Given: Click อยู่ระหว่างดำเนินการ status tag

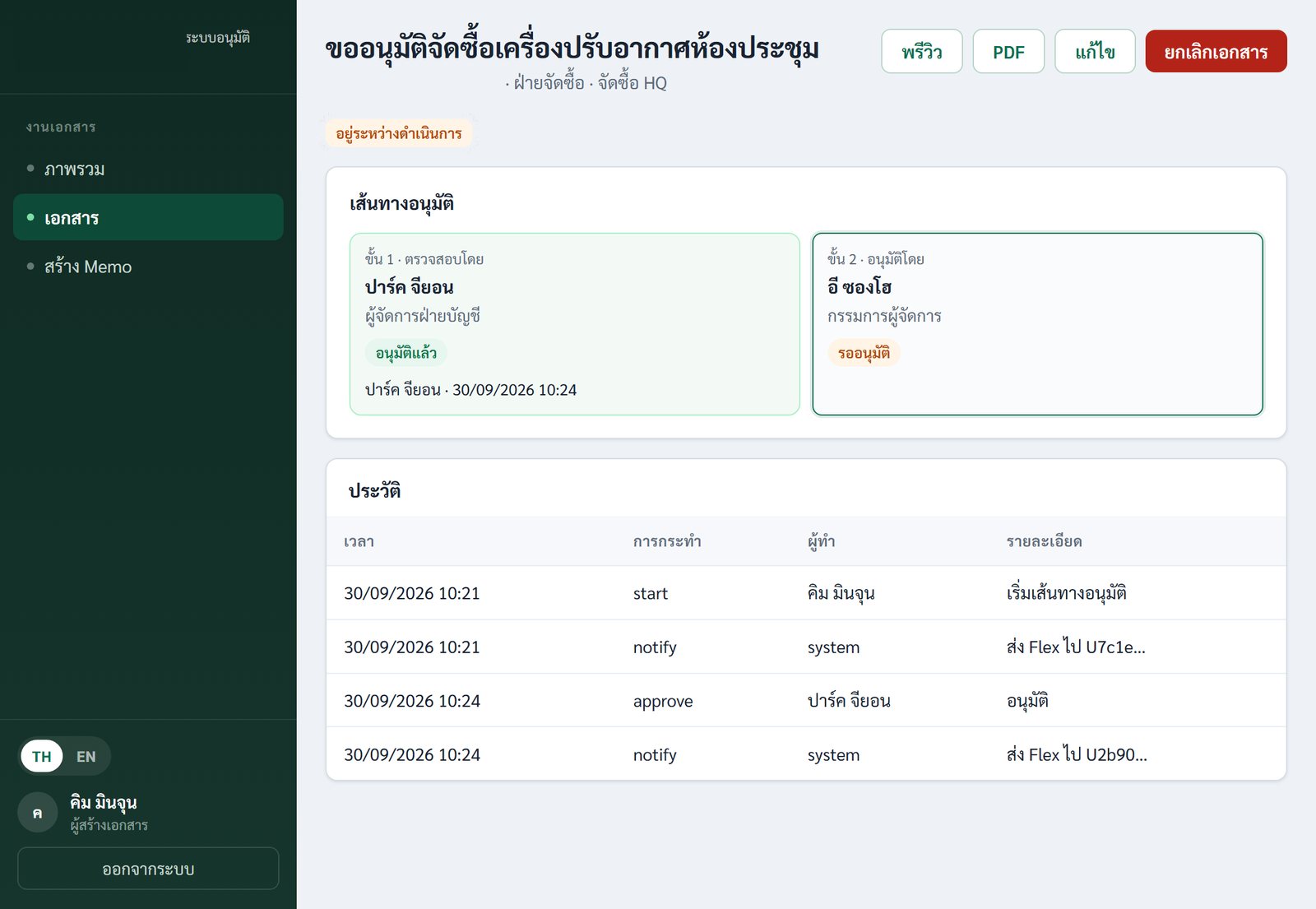Looking at the screenshot, I should 399,133.
